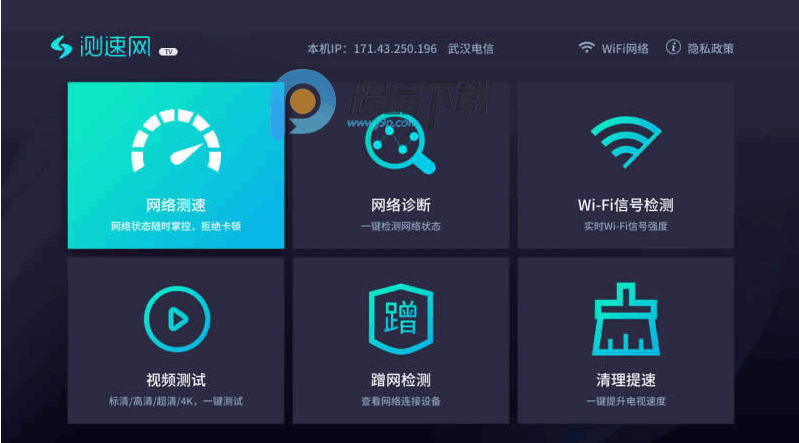The image size is (799, 443).
Task: Select the 清理提速 title text
Action: (626, 380)
